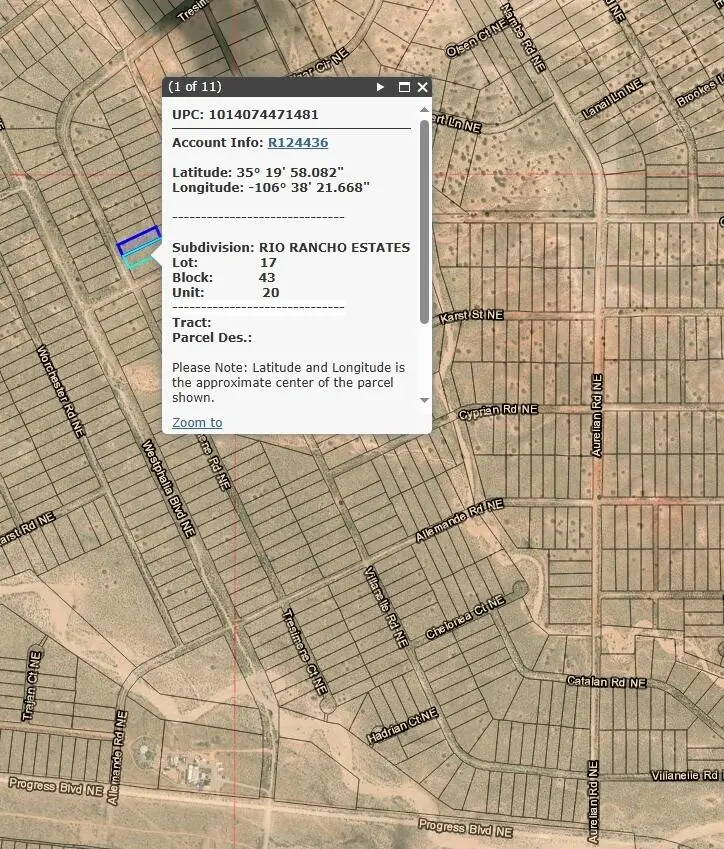Click the Hadrian Ct NE label
724x849 pixels.
[x=404, y=725]
